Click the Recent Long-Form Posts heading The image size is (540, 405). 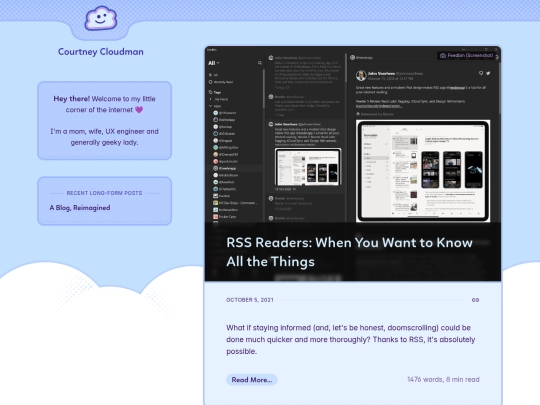click(104, 193)
